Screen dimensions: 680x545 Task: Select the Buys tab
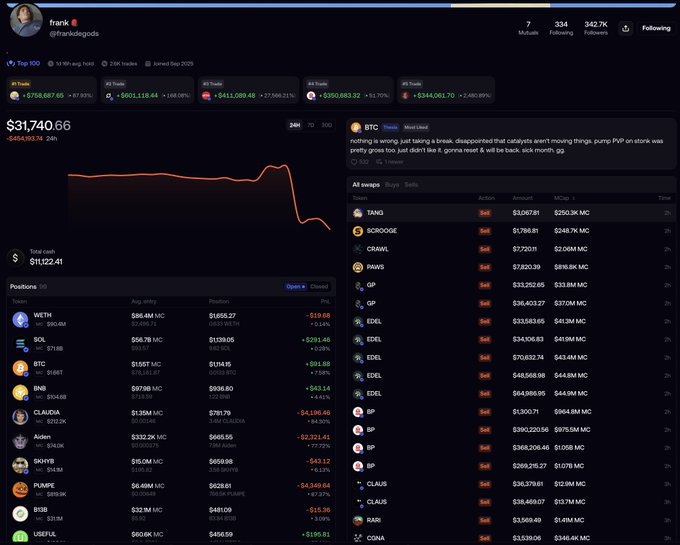392,185
